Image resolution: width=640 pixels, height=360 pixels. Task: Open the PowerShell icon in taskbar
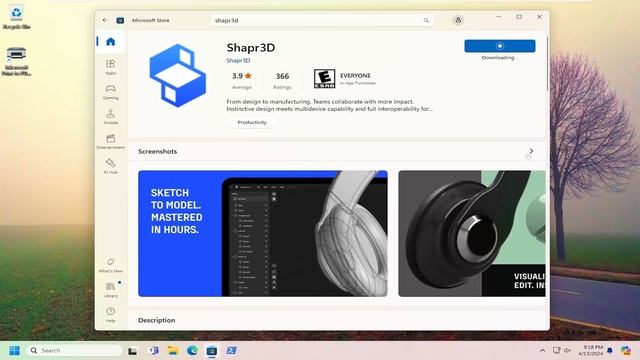(231, 351)
